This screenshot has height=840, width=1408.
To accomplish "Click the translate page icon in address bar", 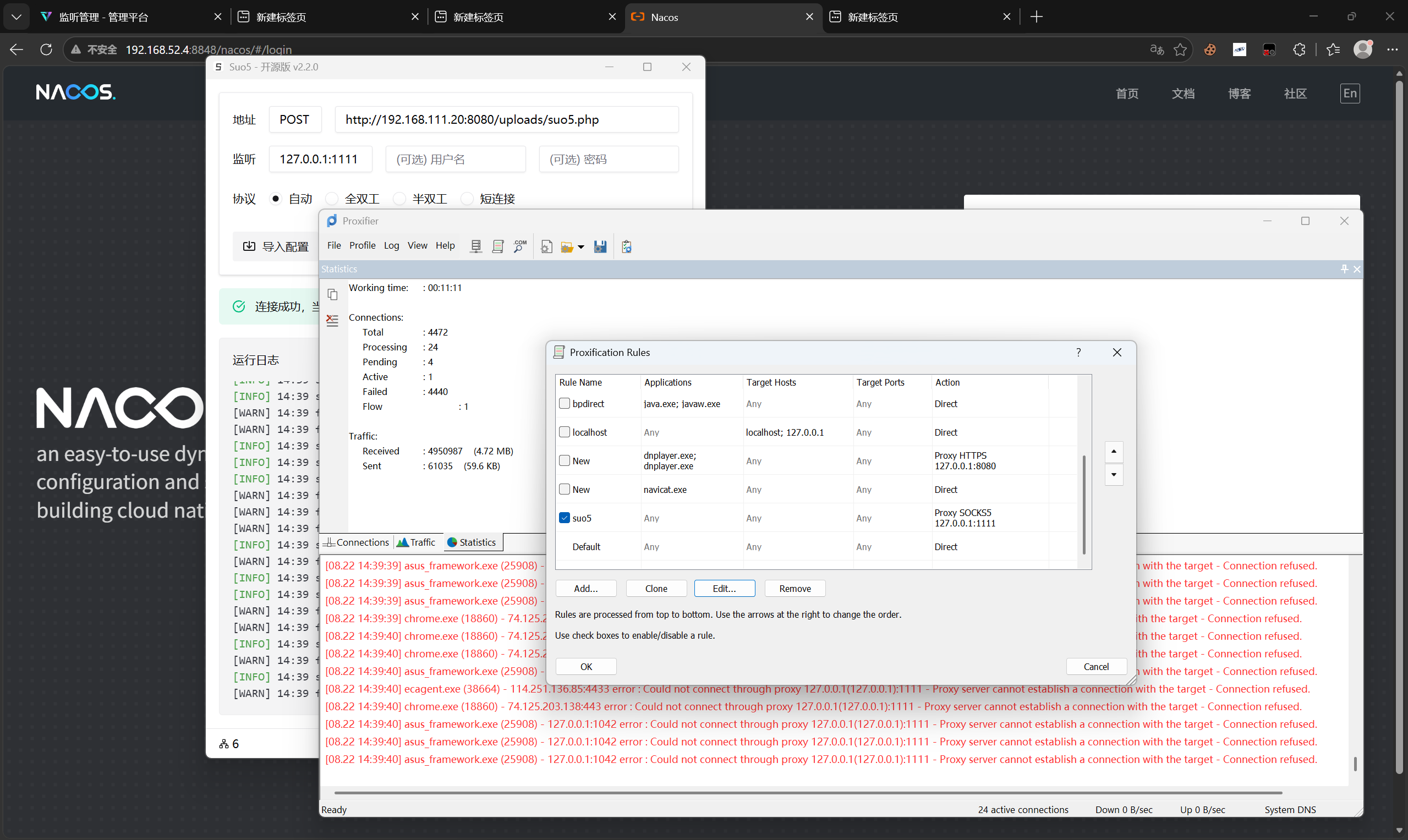I will [x=1157, y=50].
